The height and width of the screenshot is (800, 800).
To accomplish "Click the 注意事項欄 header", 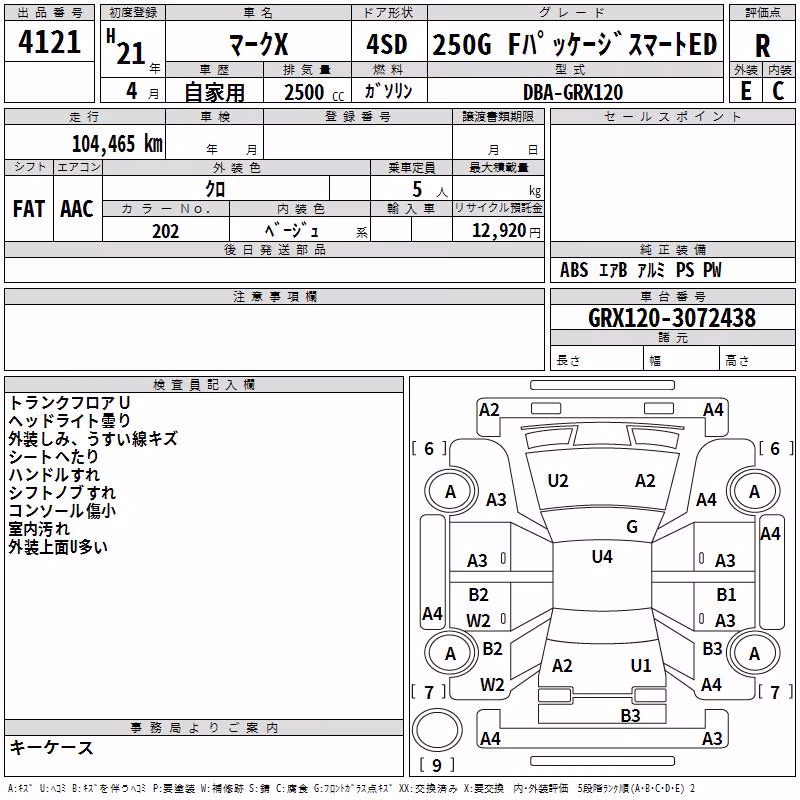I will [x=274, y=296].
